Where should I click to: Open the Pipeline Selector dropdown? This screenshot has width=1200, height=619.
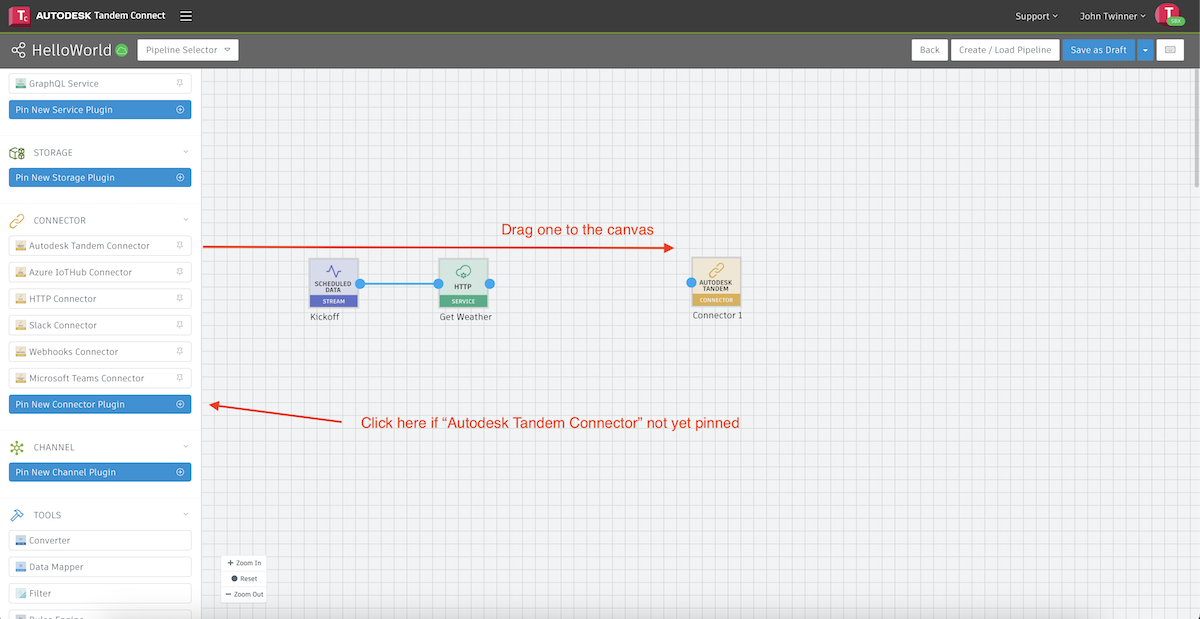pyautogui.click(x=188, y=50)
